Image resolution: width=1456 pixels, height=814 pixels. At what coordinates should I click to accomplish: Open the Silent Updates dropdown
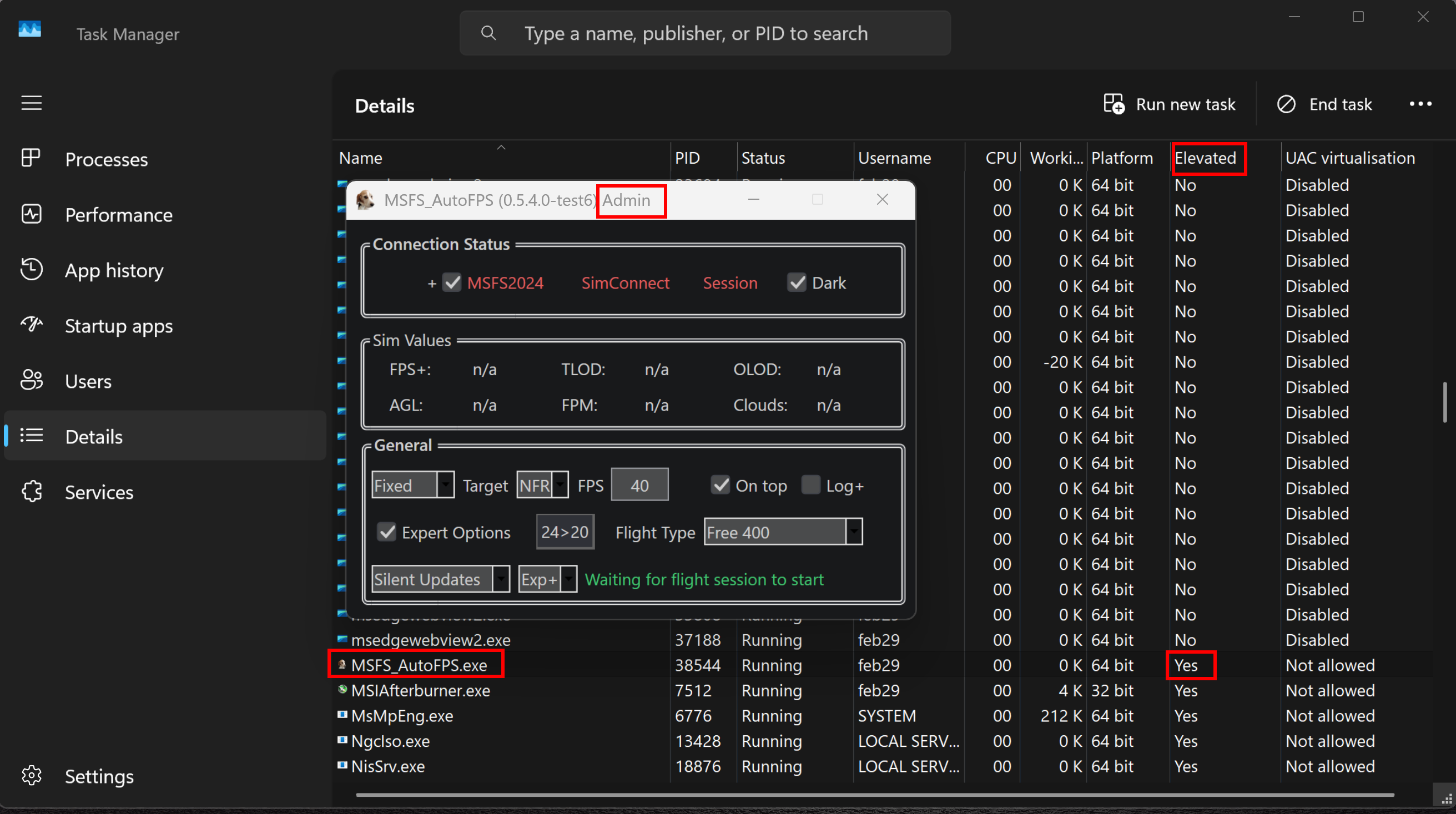click(441, 579)
